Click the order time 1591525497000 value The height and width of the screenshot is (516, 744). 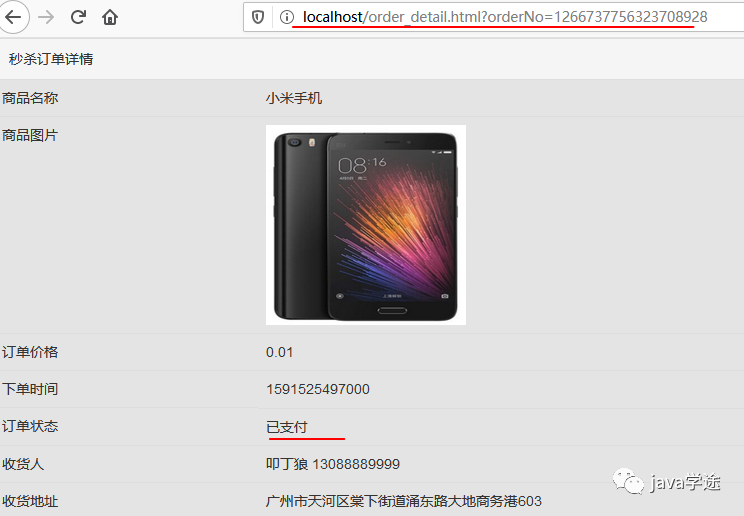coord(317,389)
